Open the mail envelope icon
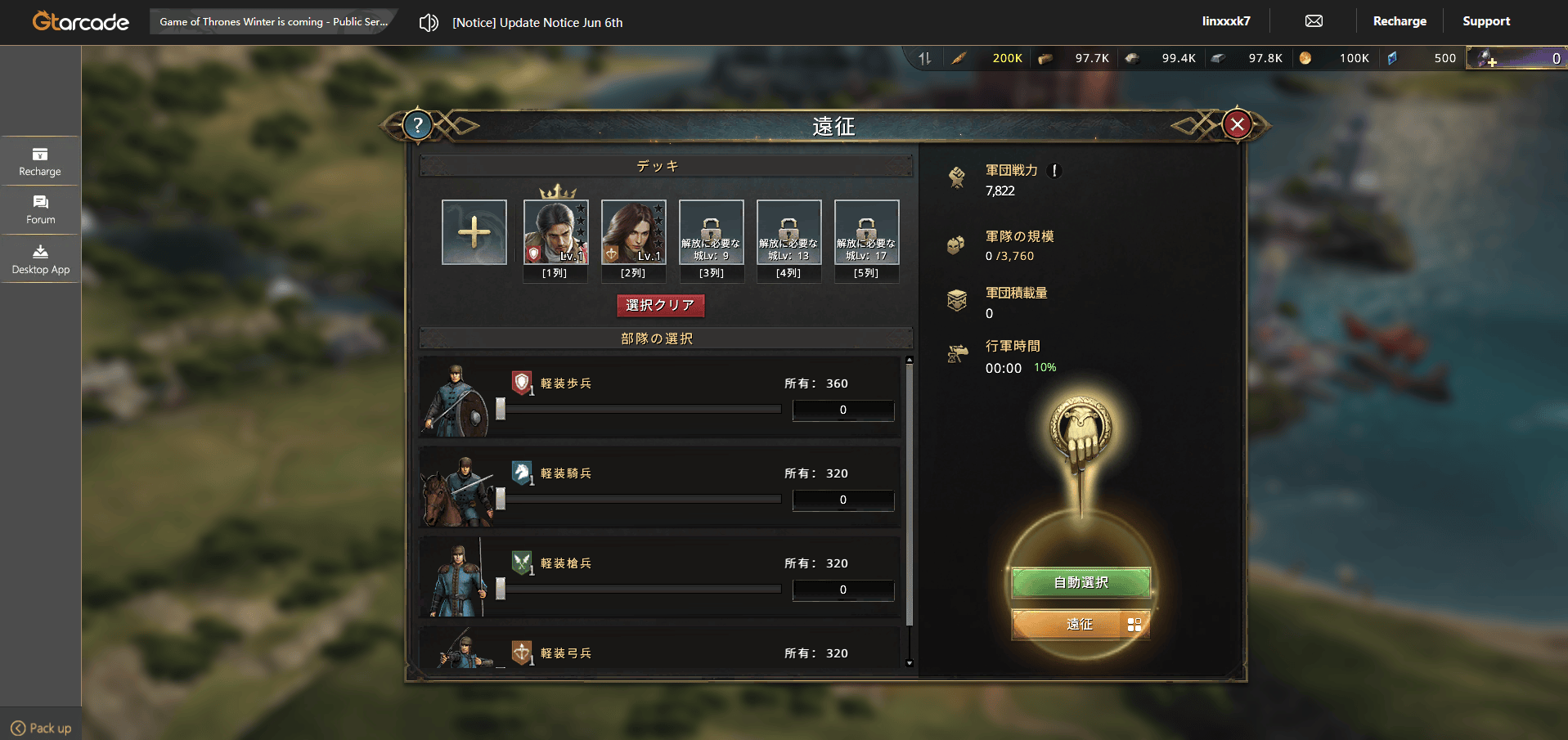1568x740 pixels. (1314, 21)
